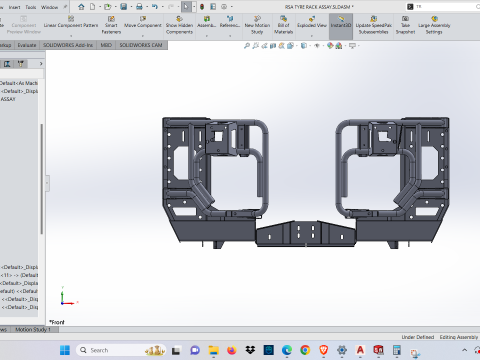Screen dimensions: 480x360
Task: Open the Window menu
Action: point(49,7)
